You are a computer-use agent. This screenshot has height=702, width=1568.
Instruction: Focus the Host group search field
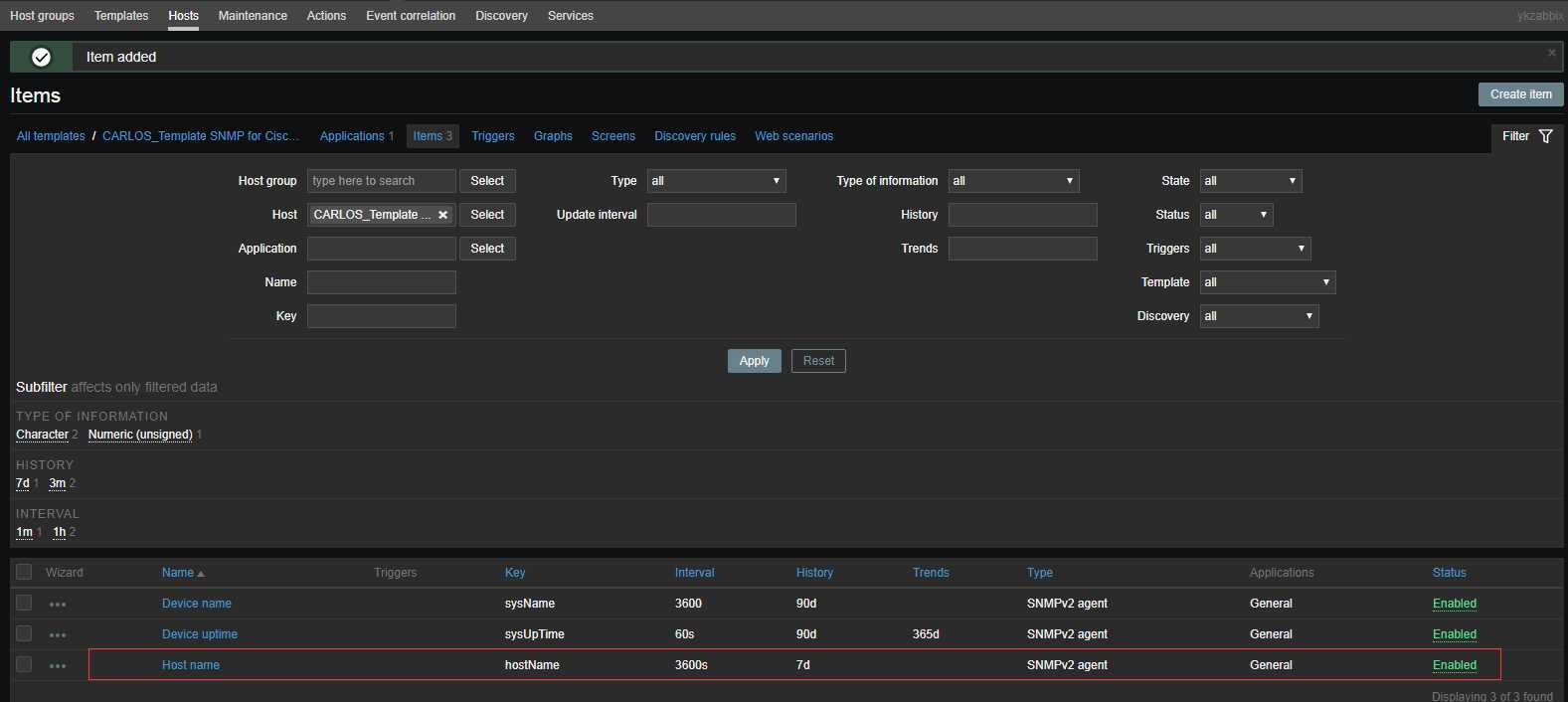click(382, 181)
